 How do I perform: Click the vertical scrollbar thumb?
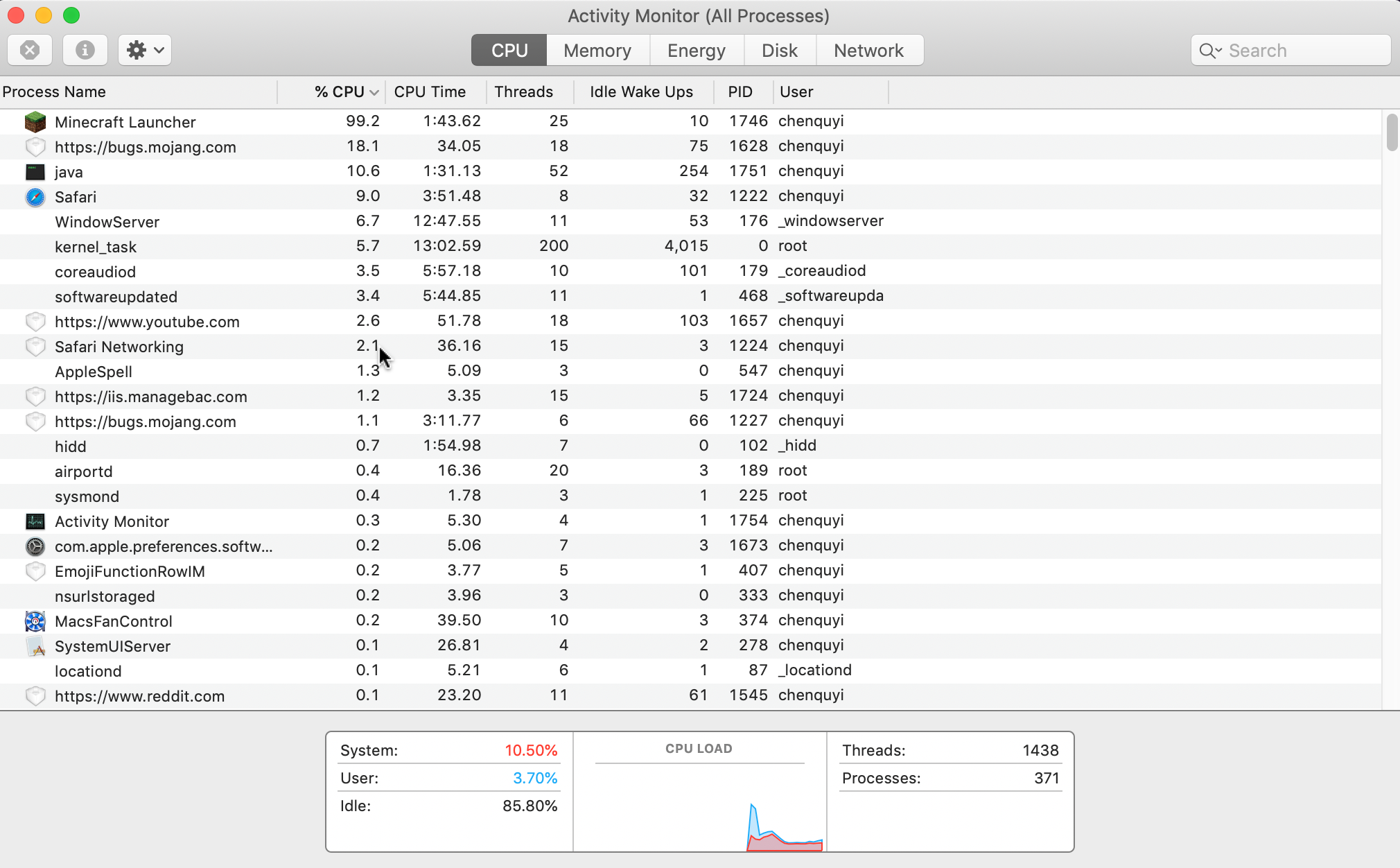pyautogui.click(x=1392, y=133)
